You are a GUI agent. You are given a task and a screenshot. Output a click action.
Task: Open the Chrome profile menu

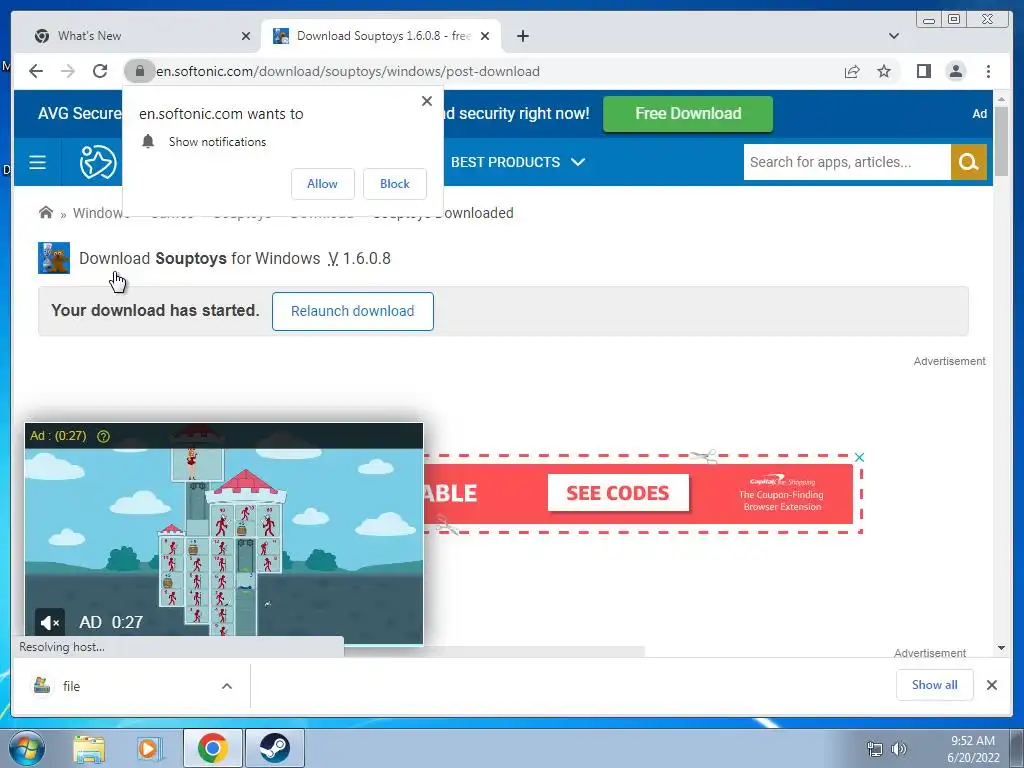pos(955,71)
